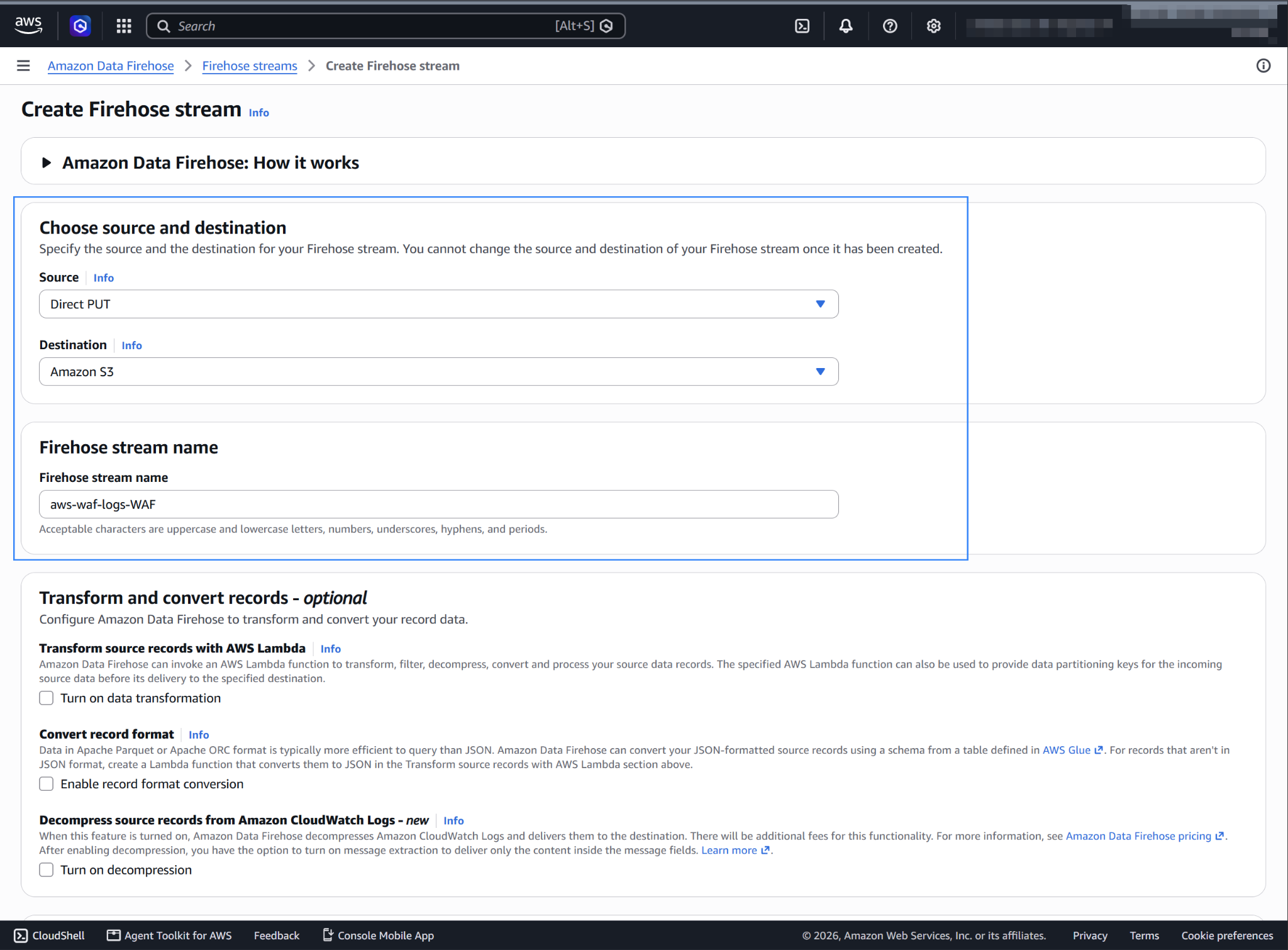
Task: Open the info panel circle icon
Action: coord(1263,65)
